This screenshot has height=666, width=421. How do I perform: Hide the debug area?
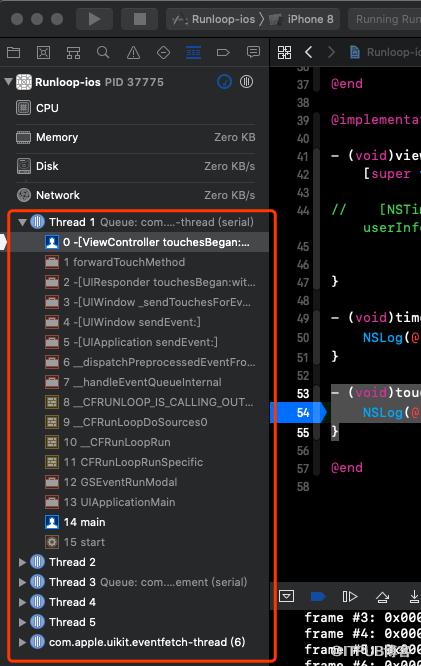[x=286, y=596]
